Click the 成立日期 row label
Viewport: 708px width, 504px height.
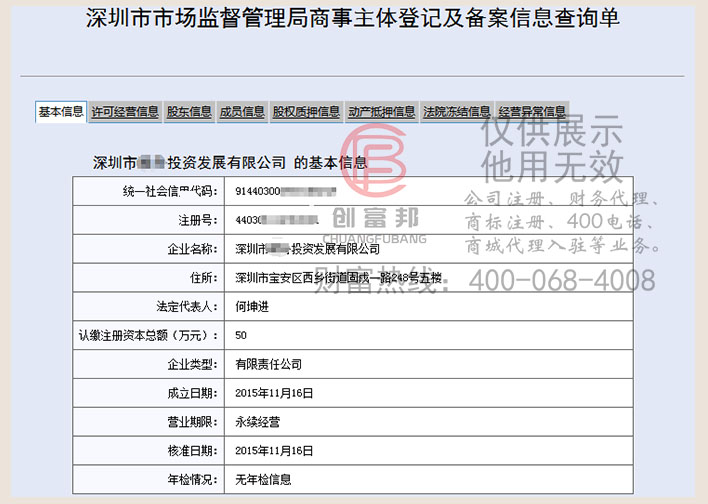tap(192, 393)
